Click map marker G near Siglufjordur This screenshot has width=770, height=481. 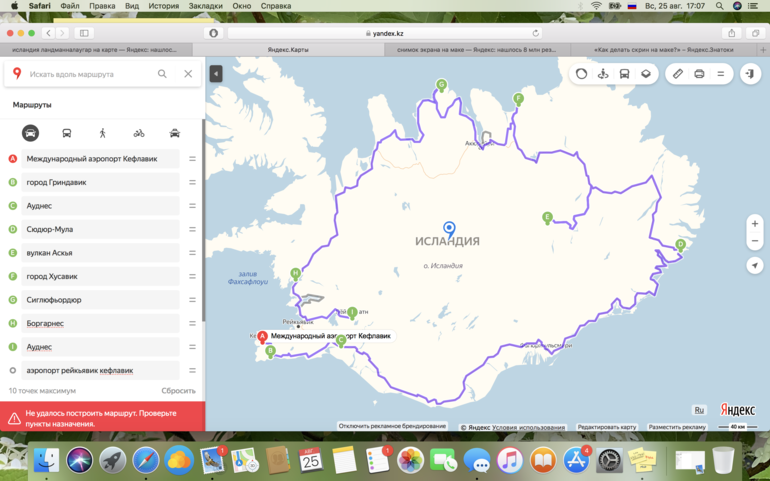[x=441, y=85]
